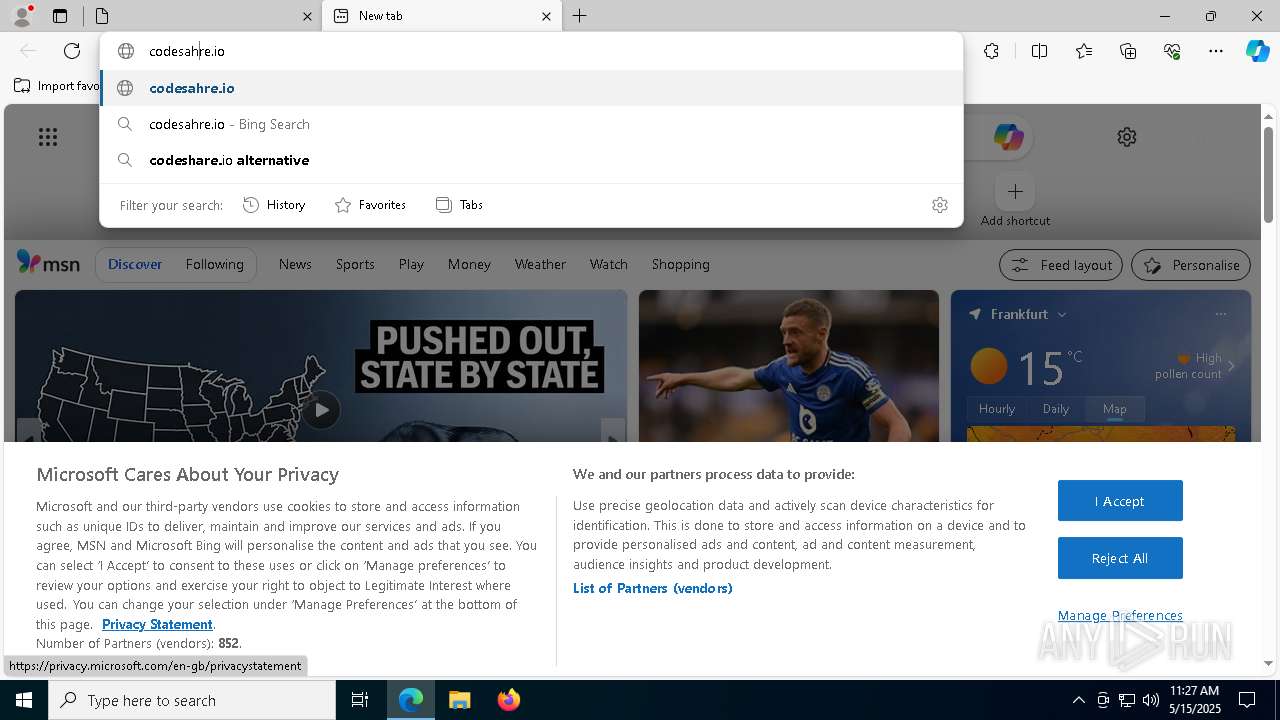1280x720 pixels.
Task: Filter search by History
Action: [x=274, y=205]
